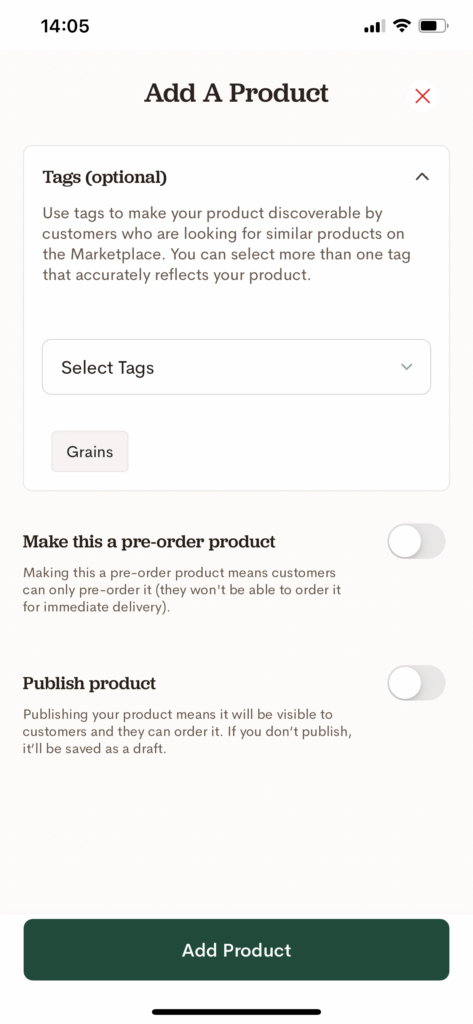Viewport: 473px width, 1024px height.
Task: Collapse the Tags section chevron
Action: tap(423, 176)
